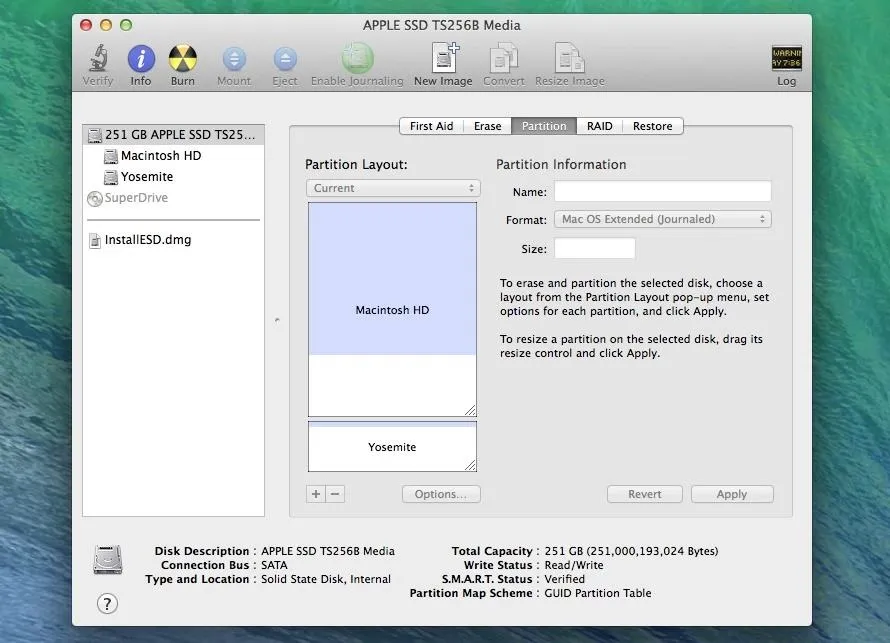The height and width of the screenshot is (643, 890).
Task: Click Macintosh HD partition resize handle
Action: 470,410
